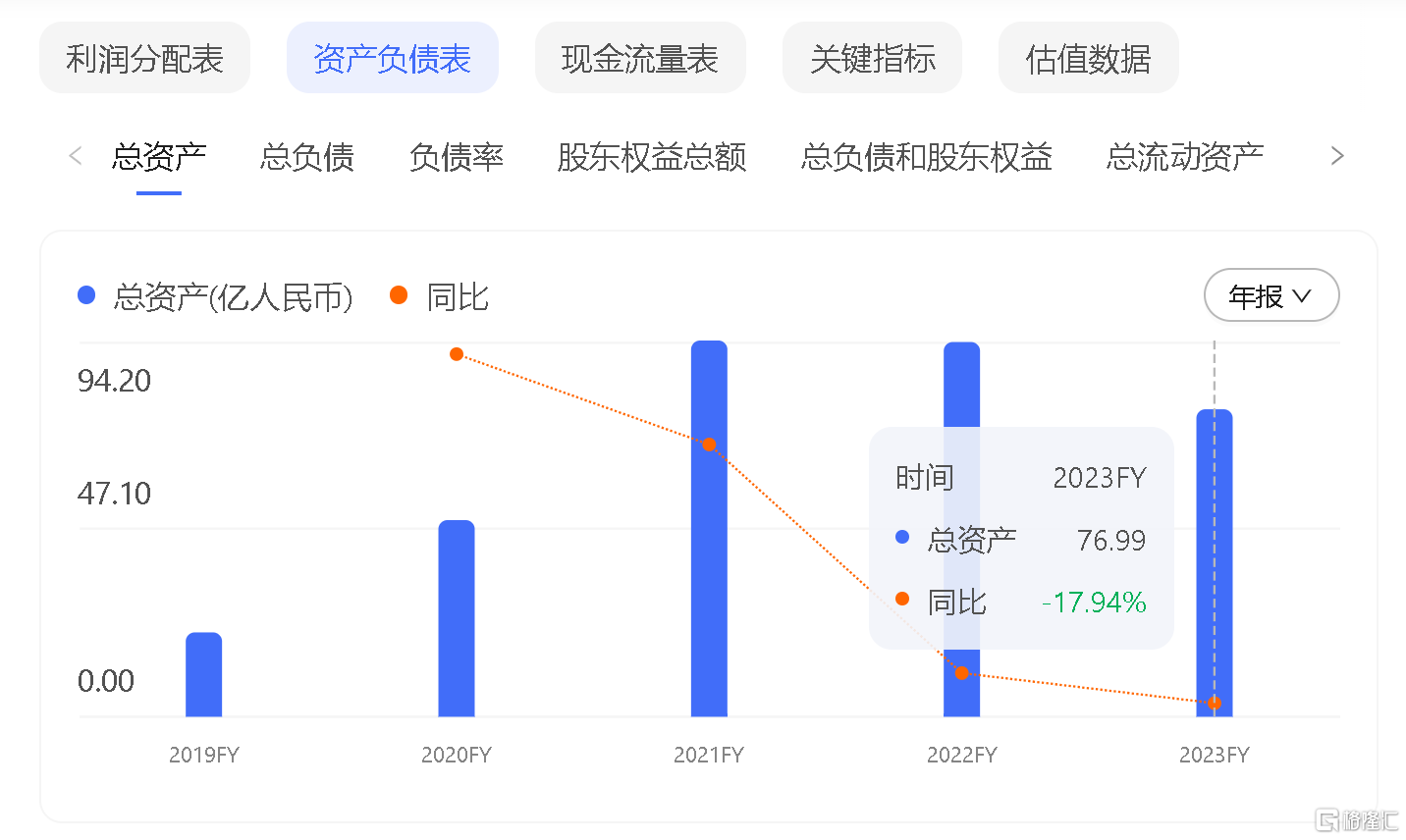Click the 2021FY orange growth point
The width and height of the screenshot is (1406, 840).
point(709,445)
